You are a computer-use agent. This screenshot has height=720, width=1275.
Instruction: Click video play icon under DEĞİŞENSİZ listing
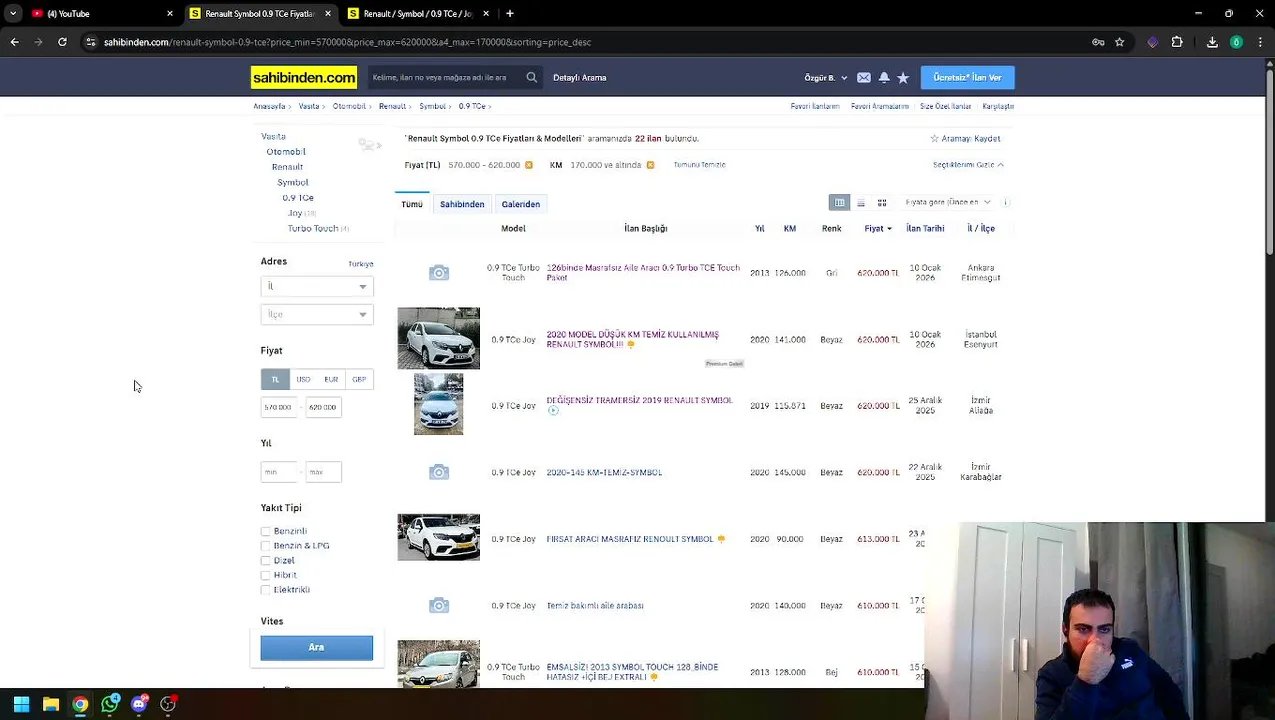[x=553, y=411]
